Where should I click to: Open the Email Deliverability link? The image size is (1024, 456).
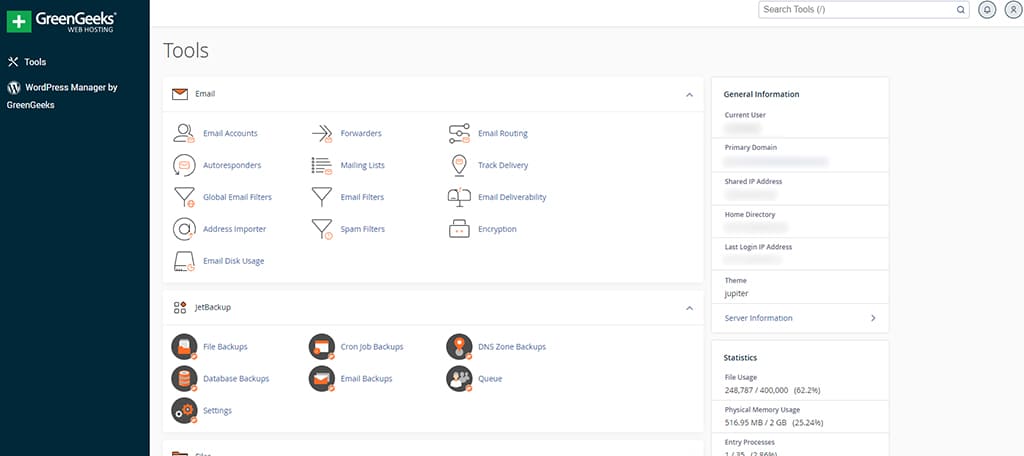(512, 197)
